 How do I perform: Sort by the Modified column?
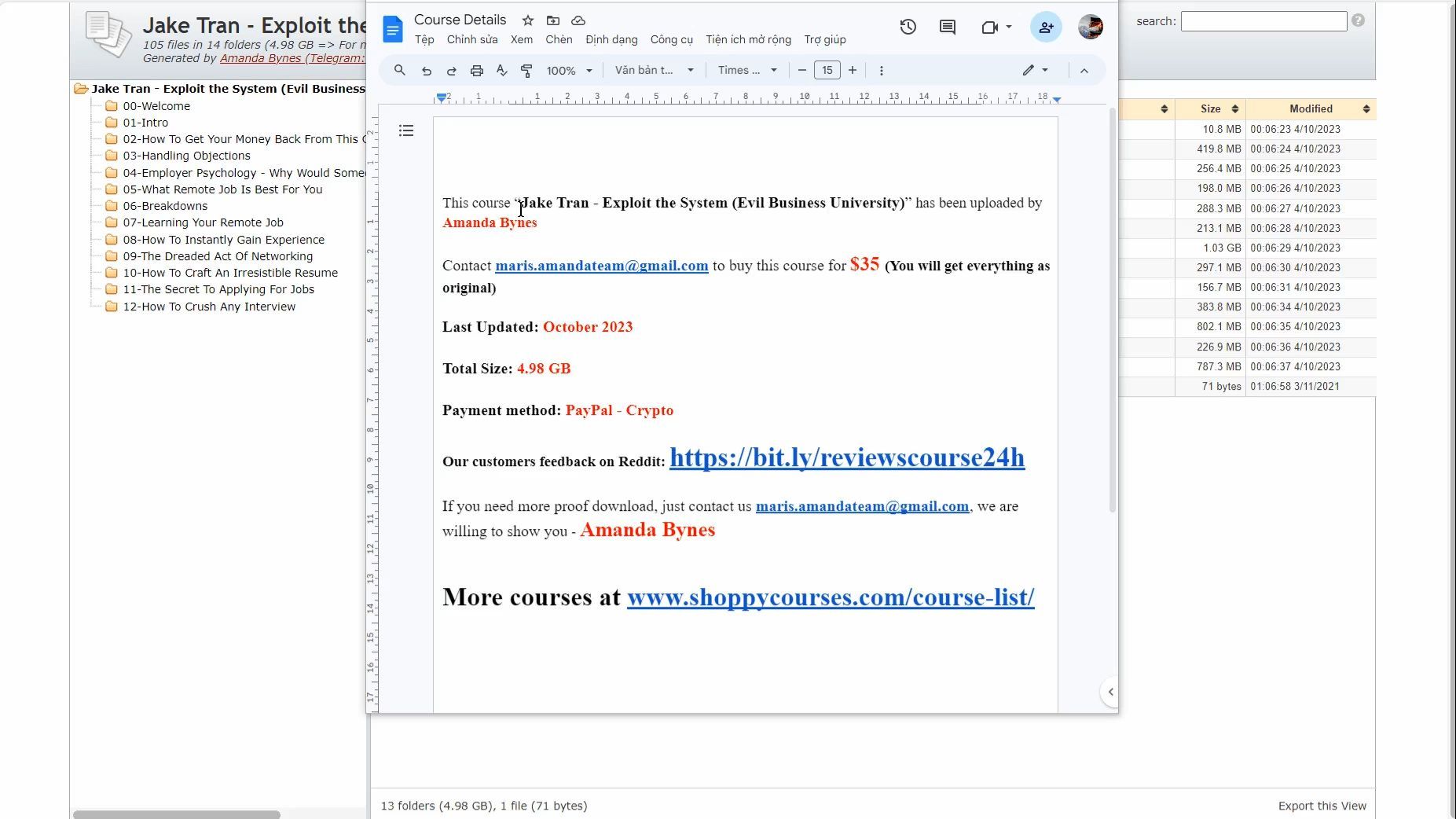(1311, 108)
